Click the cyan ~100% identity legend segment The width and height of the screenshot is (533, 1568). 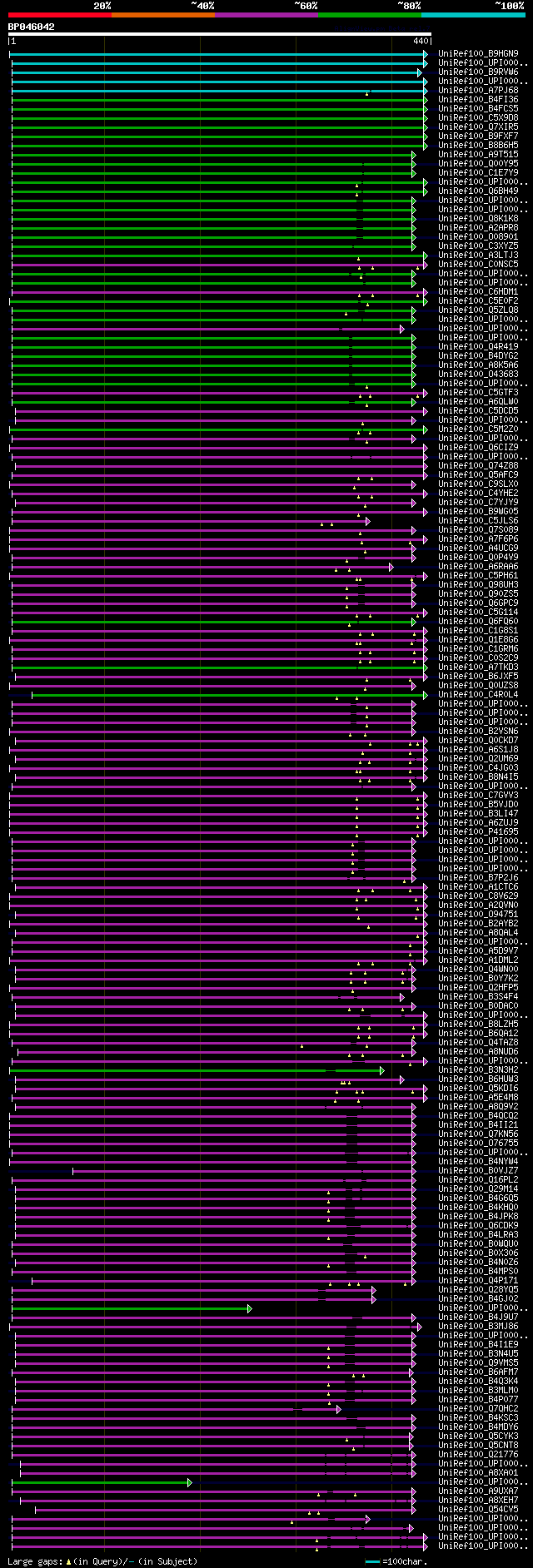click(x=473, y=15)
